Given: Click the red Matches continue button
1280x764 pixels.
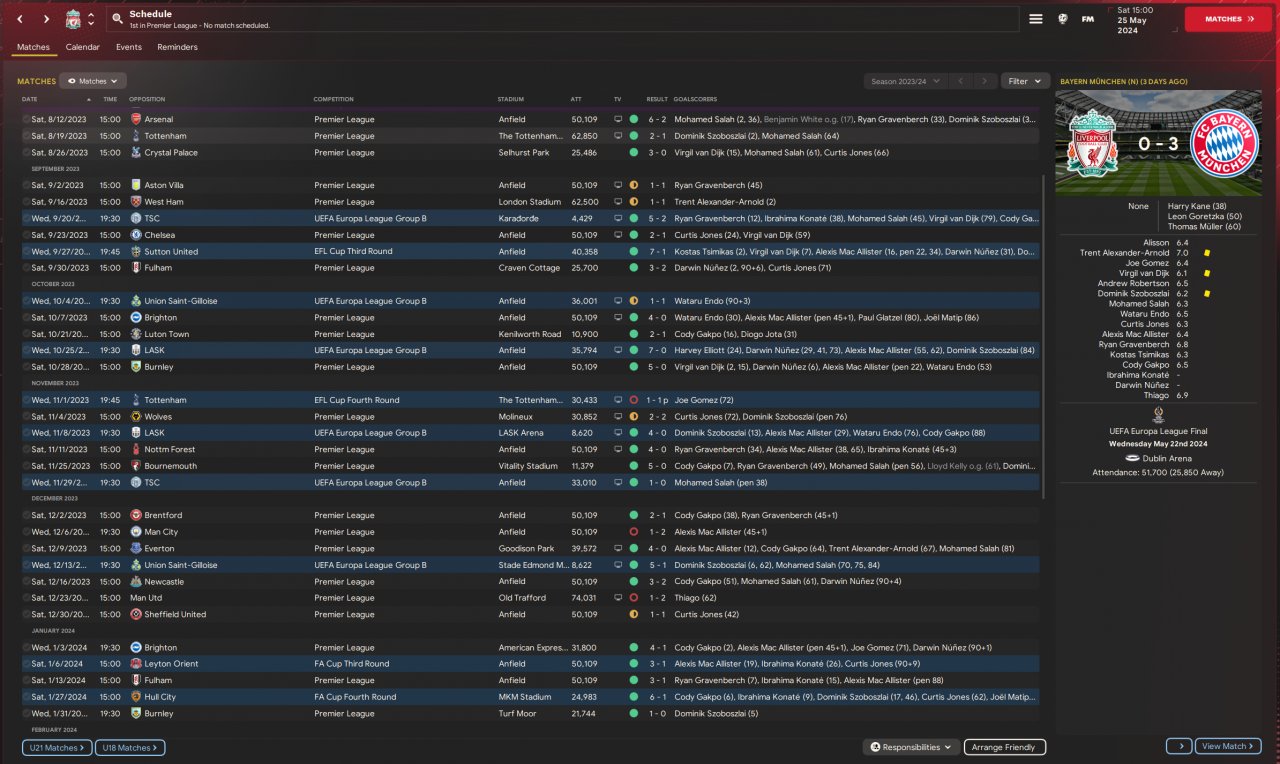Looking at the screenshot, I should coord(1228,19).
